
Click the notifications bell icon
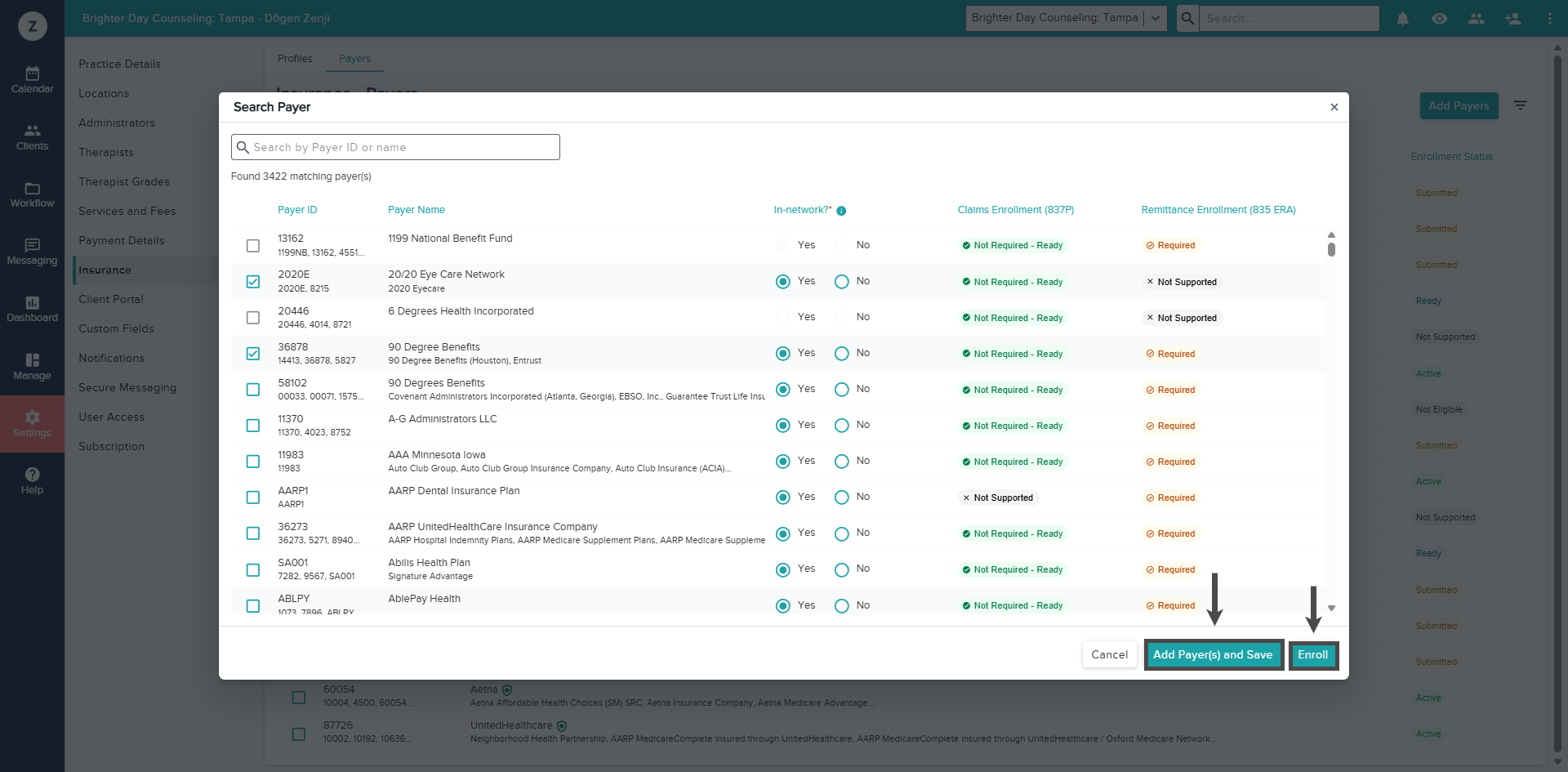click(1402, 18)
